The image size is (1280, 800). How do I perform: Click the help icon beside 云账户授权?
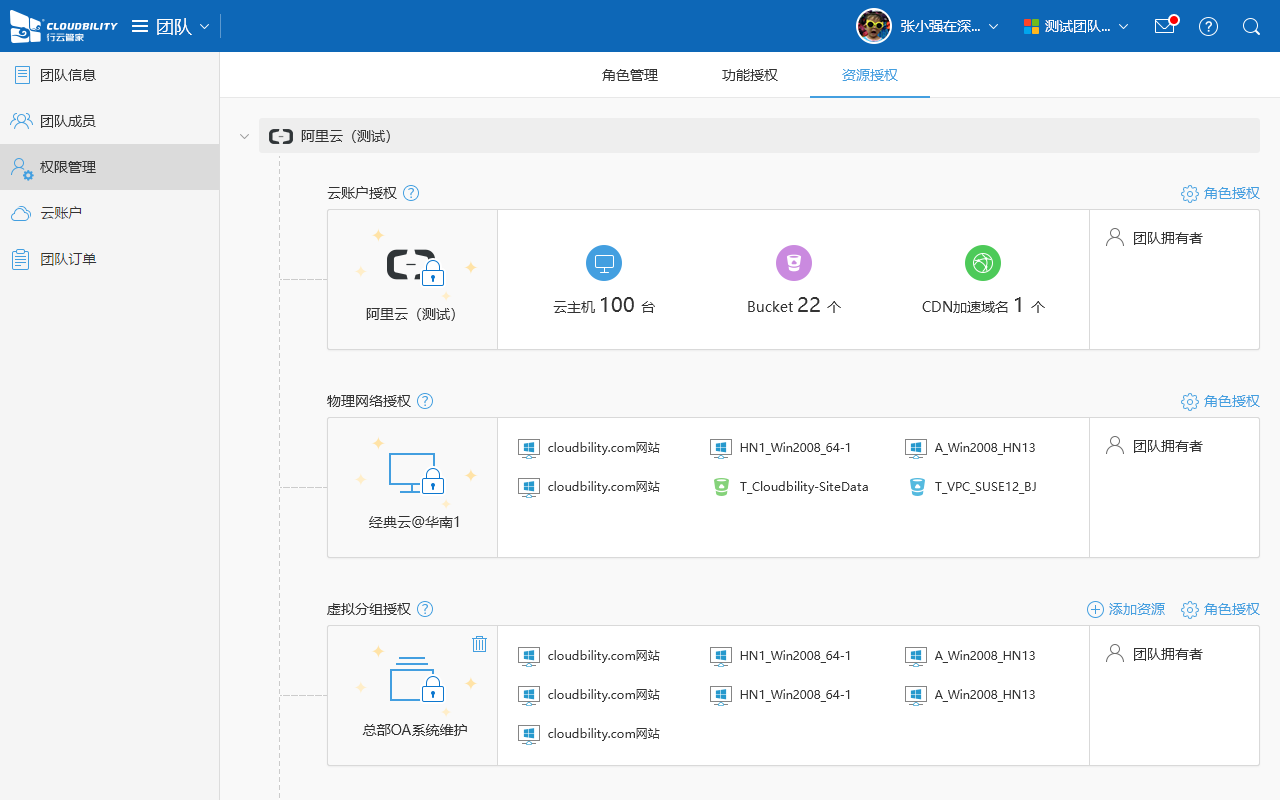click(411, 193)
